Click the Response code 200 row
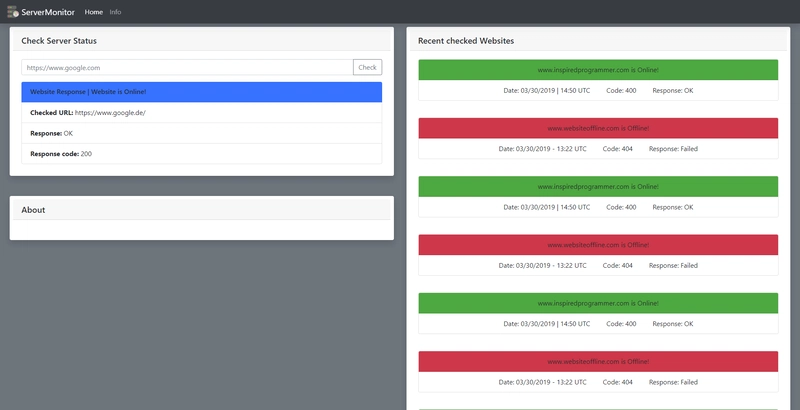This screenshot has height=410, width=800. 201,154
